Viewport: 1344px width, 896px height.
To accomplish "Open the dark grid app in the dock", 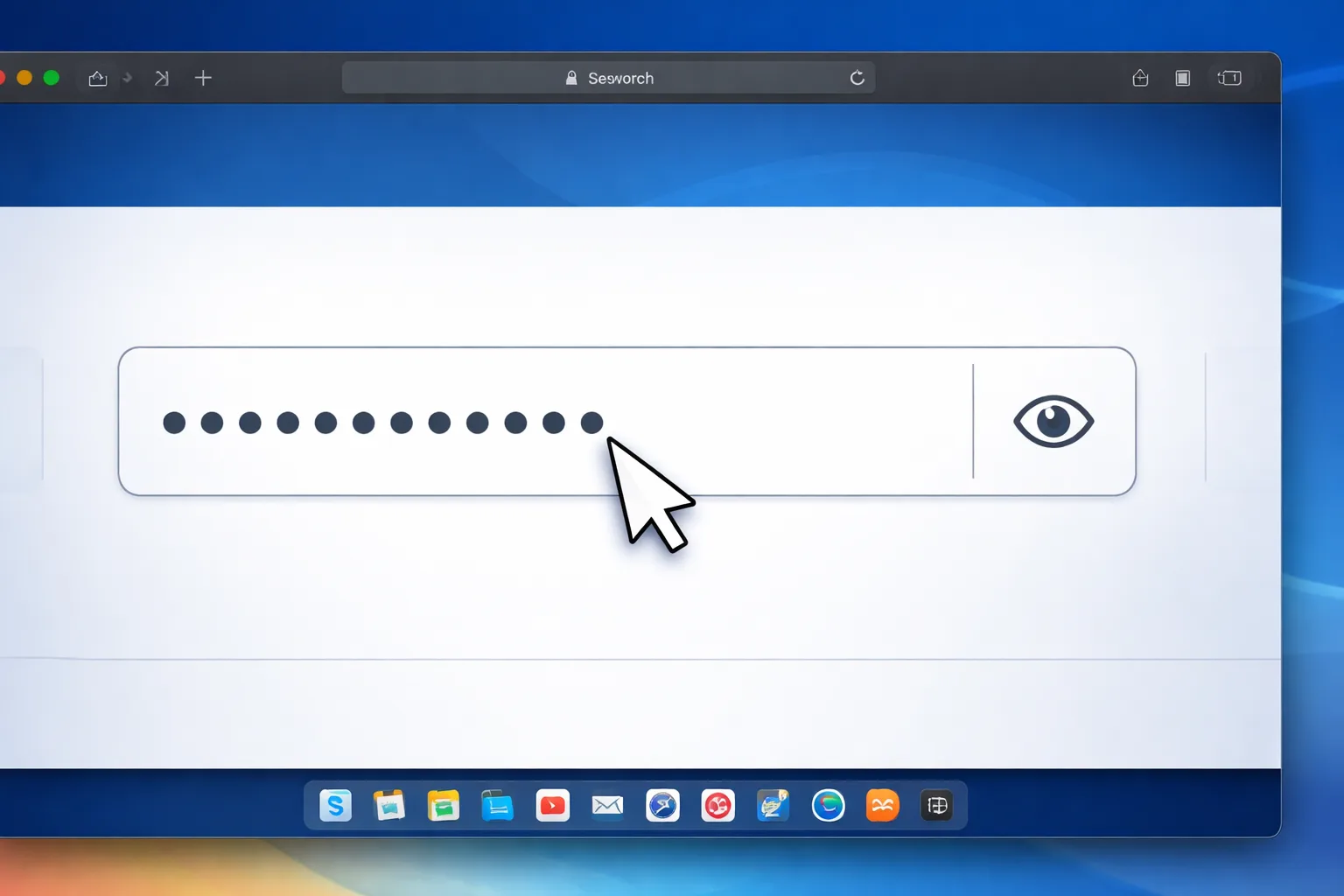I will pos(937,805).
